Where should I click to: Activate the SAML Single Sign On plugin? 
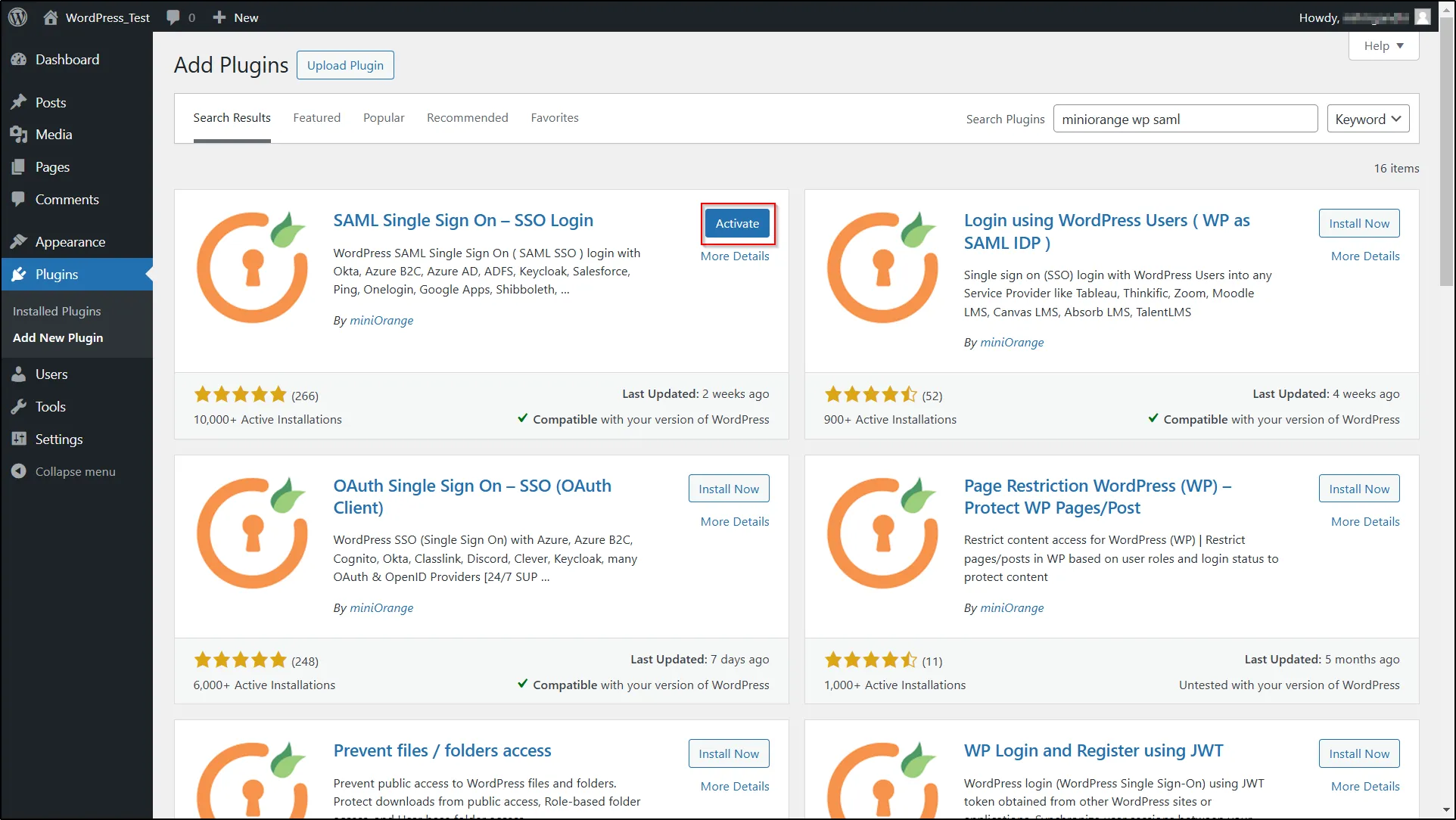click(x=737, y=223)
